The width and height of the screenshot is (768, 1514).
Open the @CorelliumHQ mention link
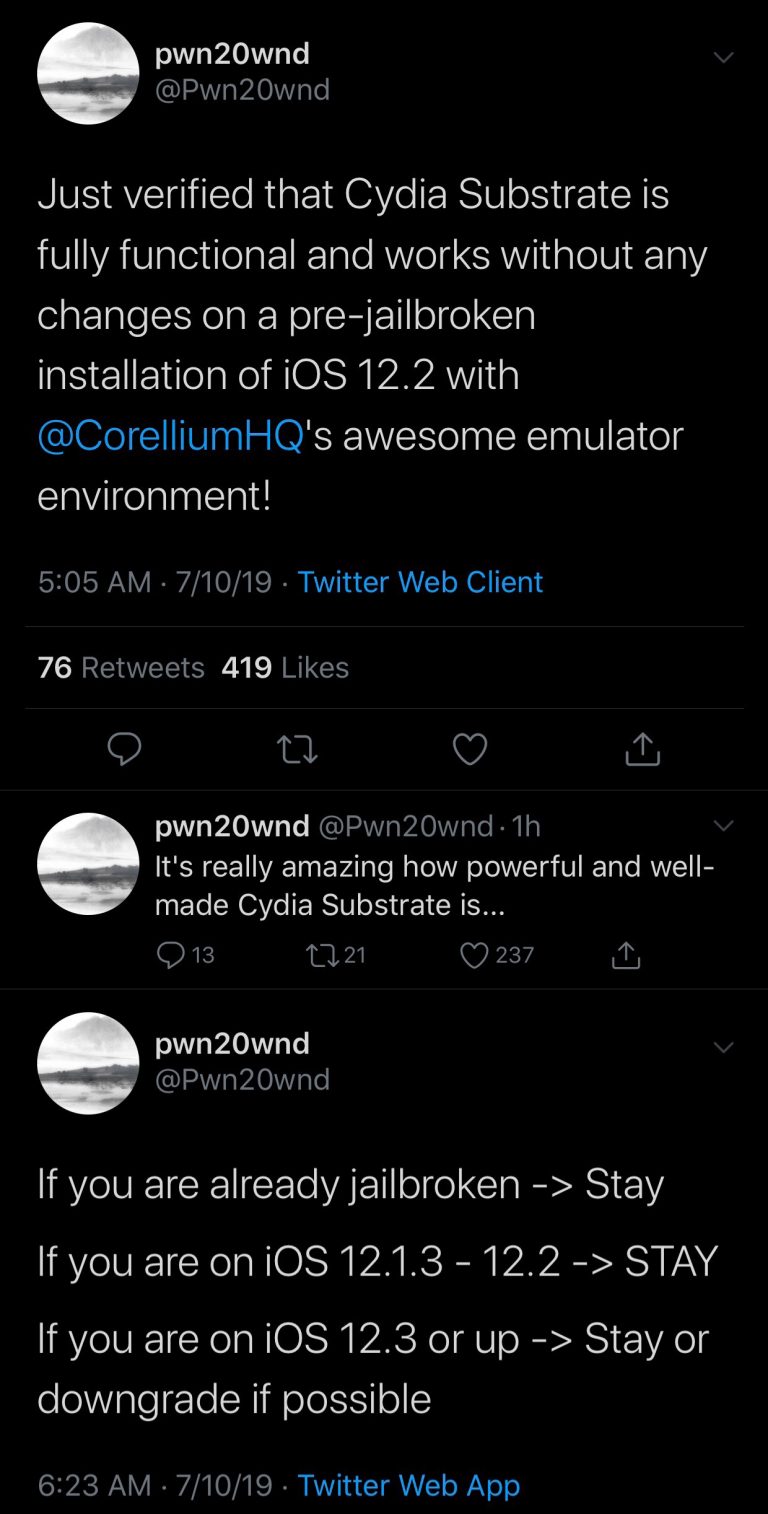[x=170, y=437]
